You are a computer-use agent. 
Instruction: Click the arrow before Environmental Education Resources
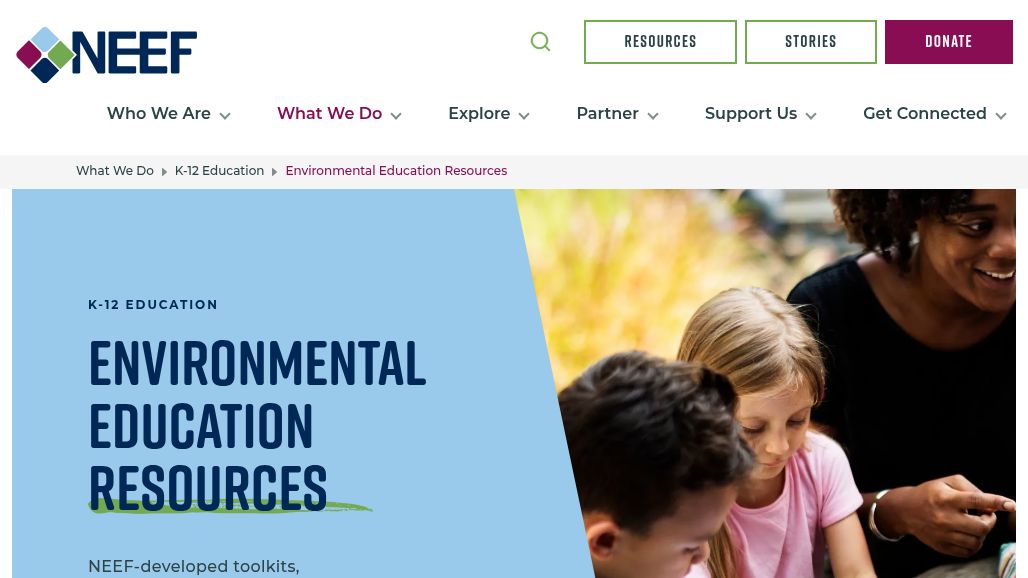pyautogui.click(x=274, y=172)
